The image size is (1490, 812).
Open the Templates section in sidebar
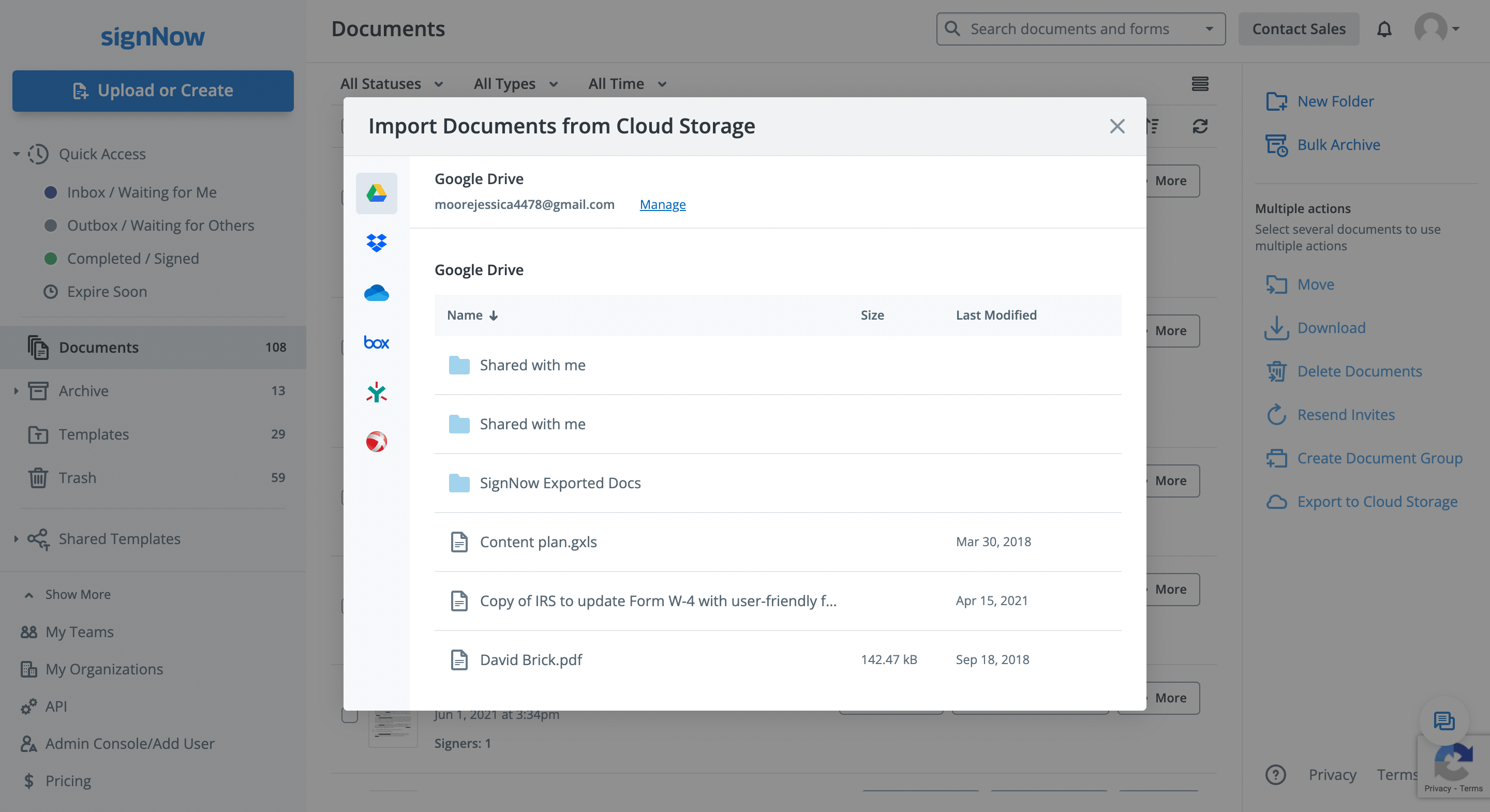(x=94, y=434)
